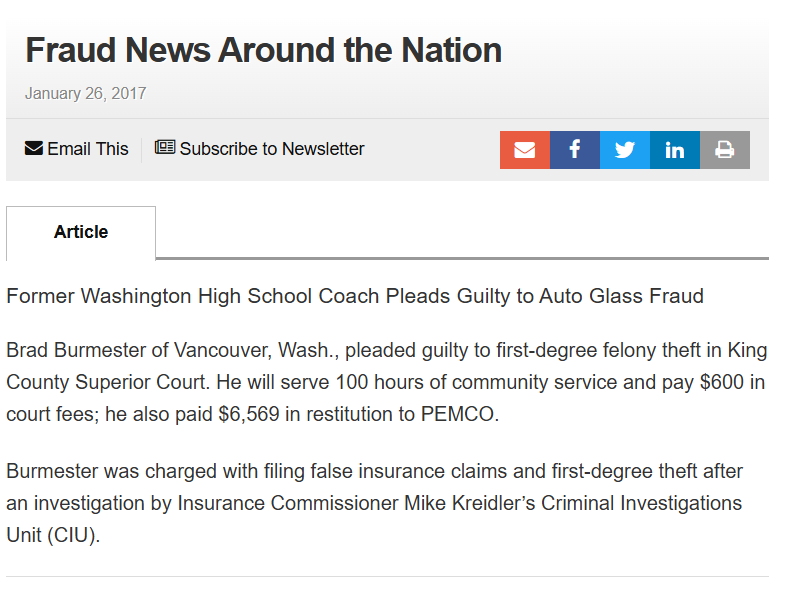The height and width of the screenshot is (601, 798).
Task: Open the Email This link text
Action: tap(88, 149)
